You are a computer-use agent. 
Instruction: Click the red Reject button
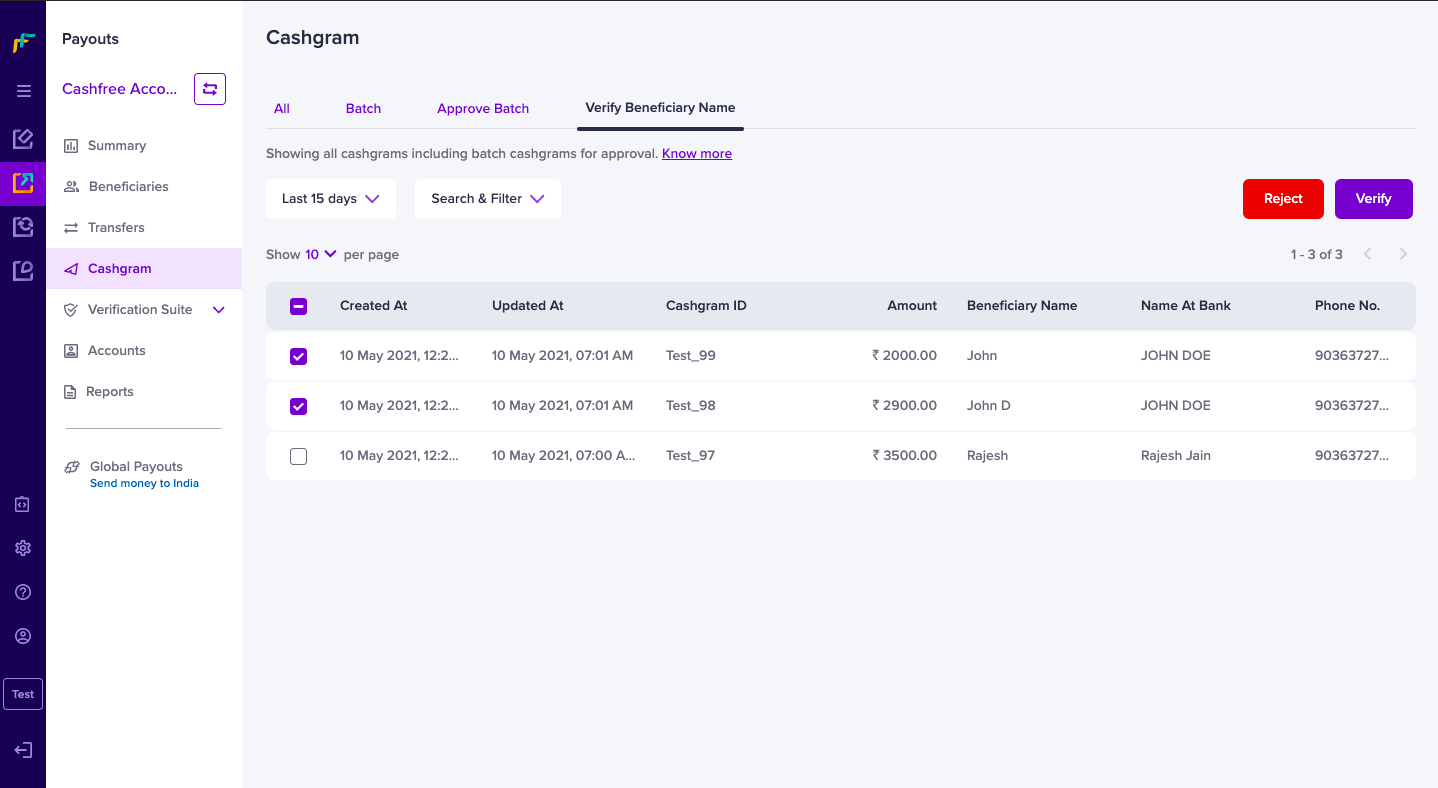pyautogui.click(x=1283, y=199)
